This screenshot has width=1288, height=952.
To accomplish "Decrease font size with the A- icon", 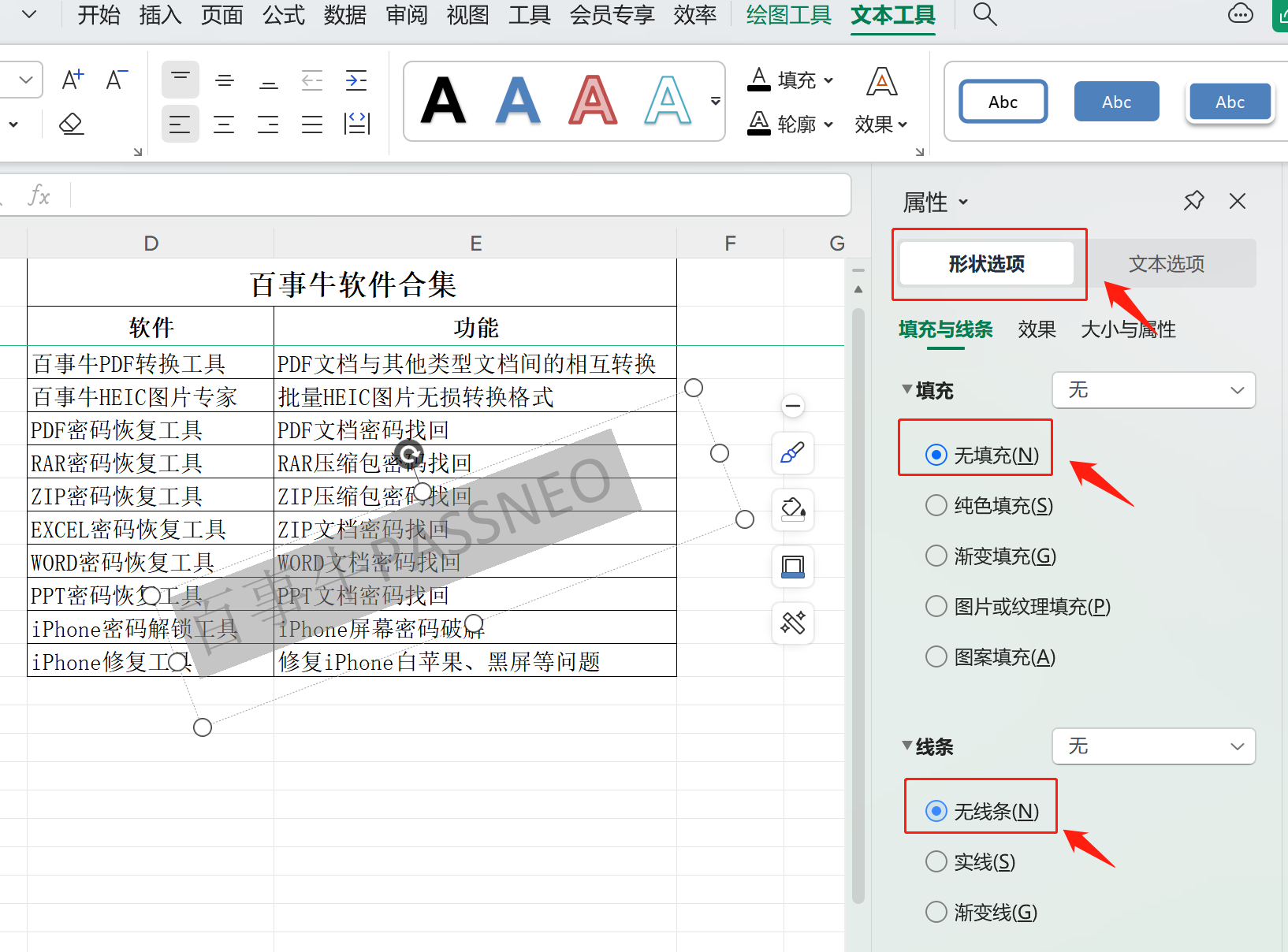I will pyautogui.click(x=117, y=80).
